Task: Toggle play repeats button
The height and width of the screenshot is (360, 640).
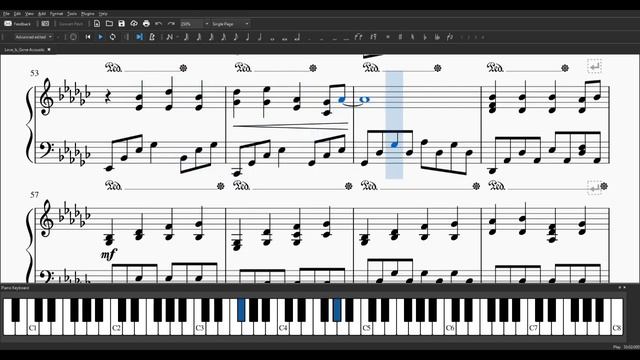Action: coord(127,37)
